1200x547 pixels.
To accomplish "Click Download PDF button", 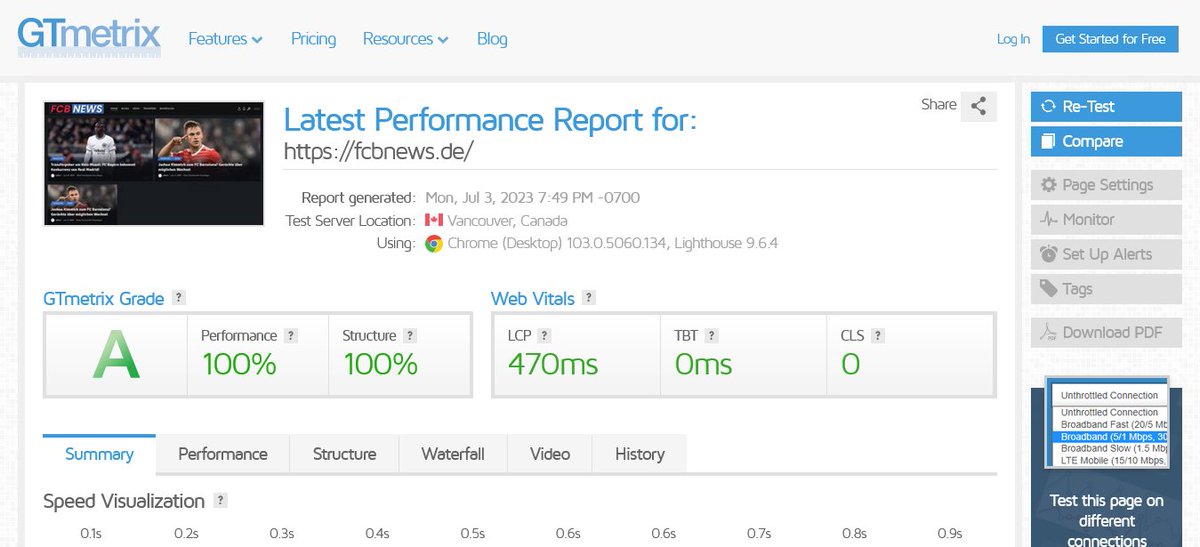I will pos(1106,332).
